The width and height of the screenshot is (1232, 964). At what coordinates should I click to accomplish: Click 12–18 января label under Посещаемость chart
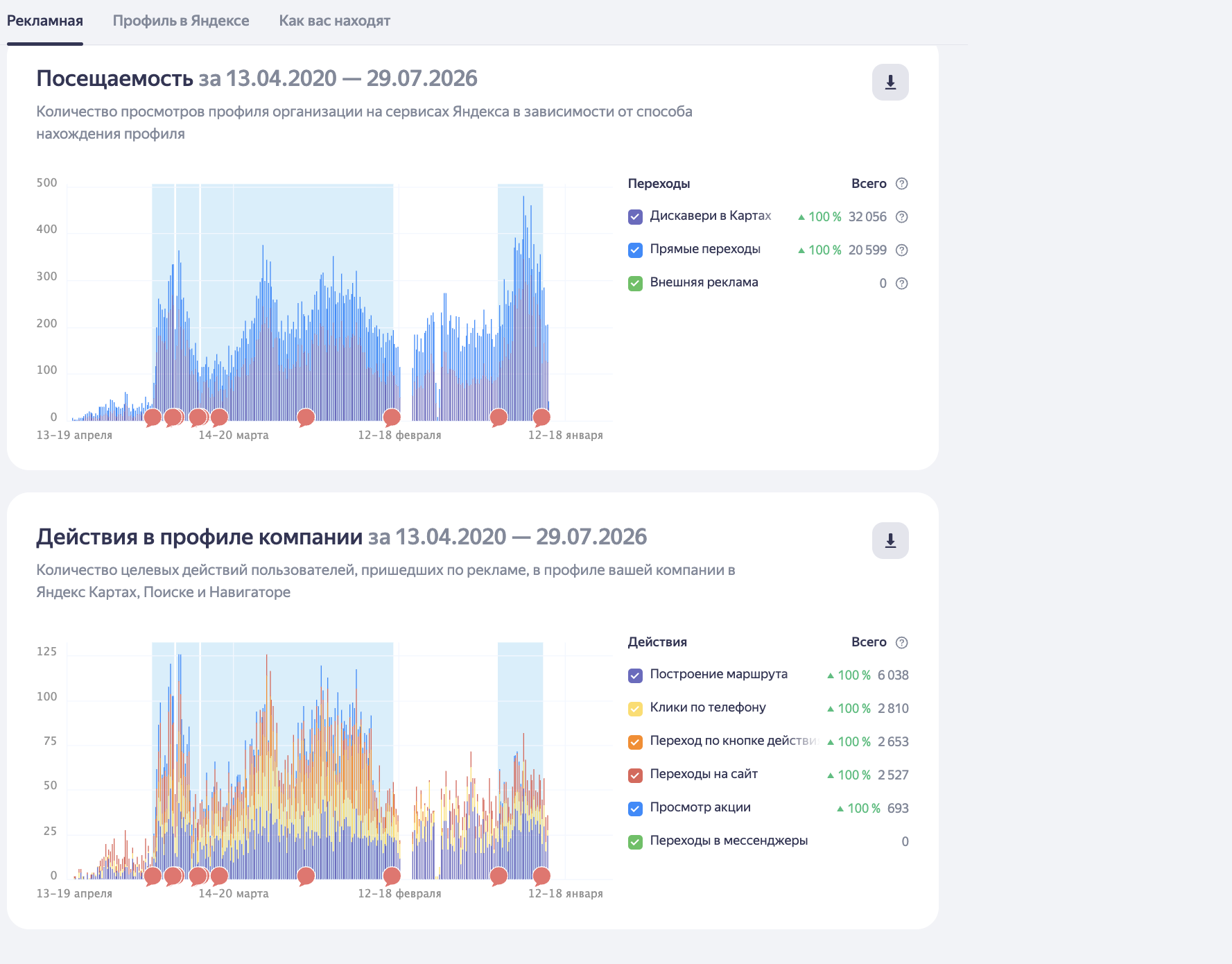tap(566, 436)
